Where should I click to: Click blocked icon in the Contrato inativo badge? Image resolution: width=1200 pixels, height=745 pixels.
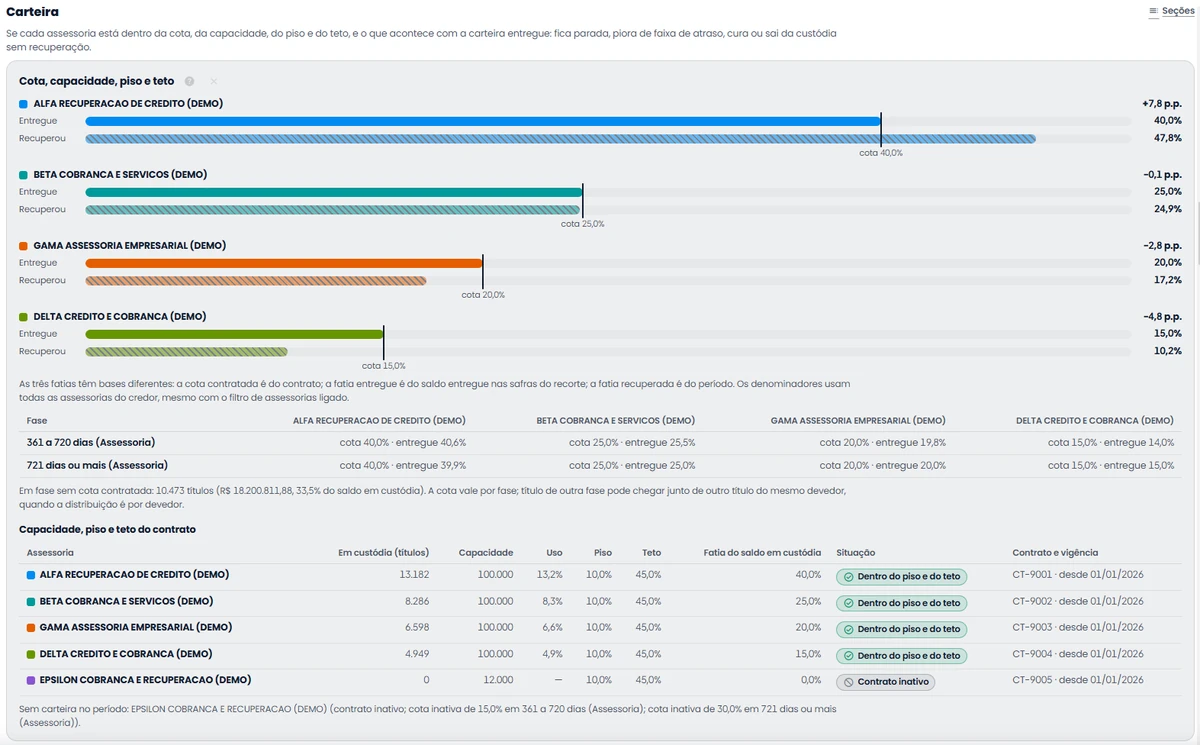[848, 682]
